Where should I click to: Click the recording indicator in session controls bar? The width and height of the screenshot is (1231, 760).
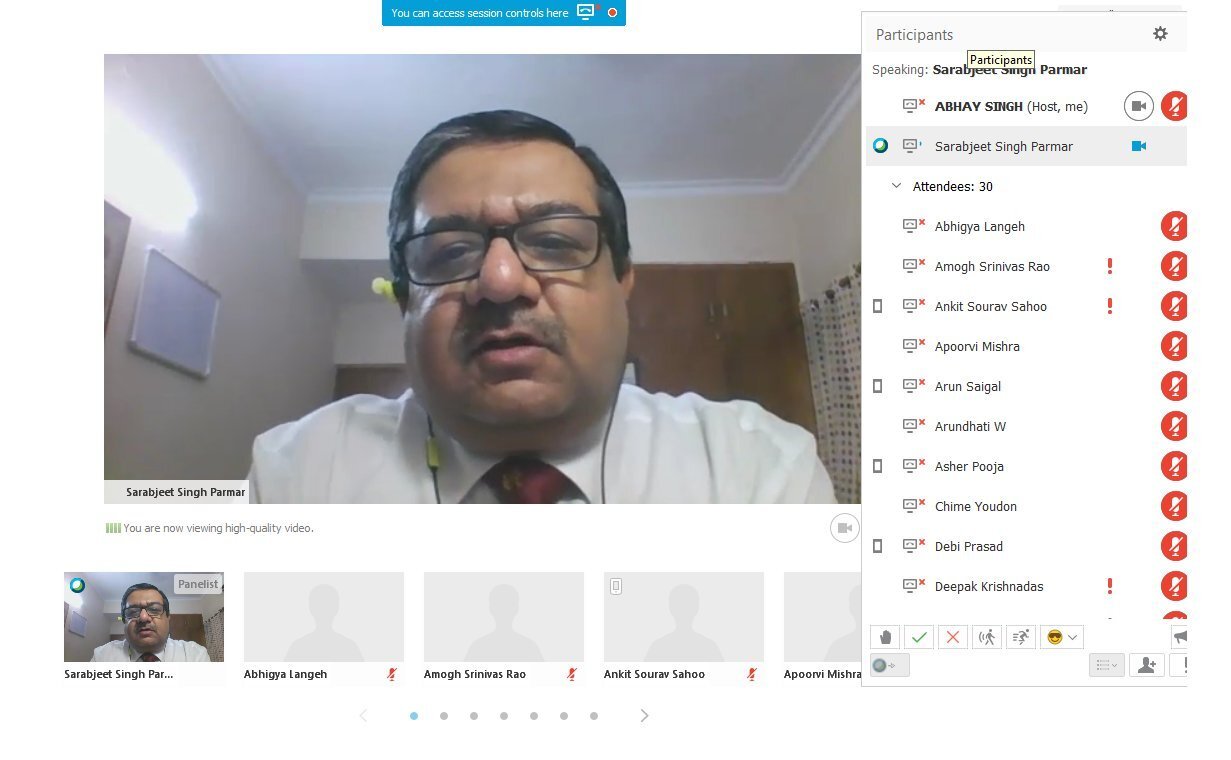coord(612,13)
